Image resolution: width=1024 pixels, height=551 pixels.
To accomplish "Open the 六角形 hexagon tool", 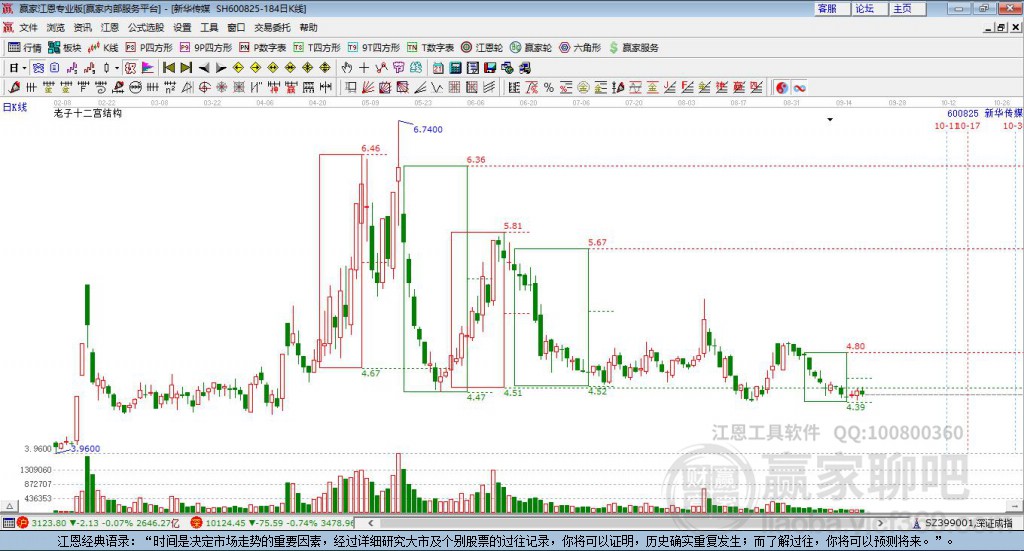I will (580, 48).
